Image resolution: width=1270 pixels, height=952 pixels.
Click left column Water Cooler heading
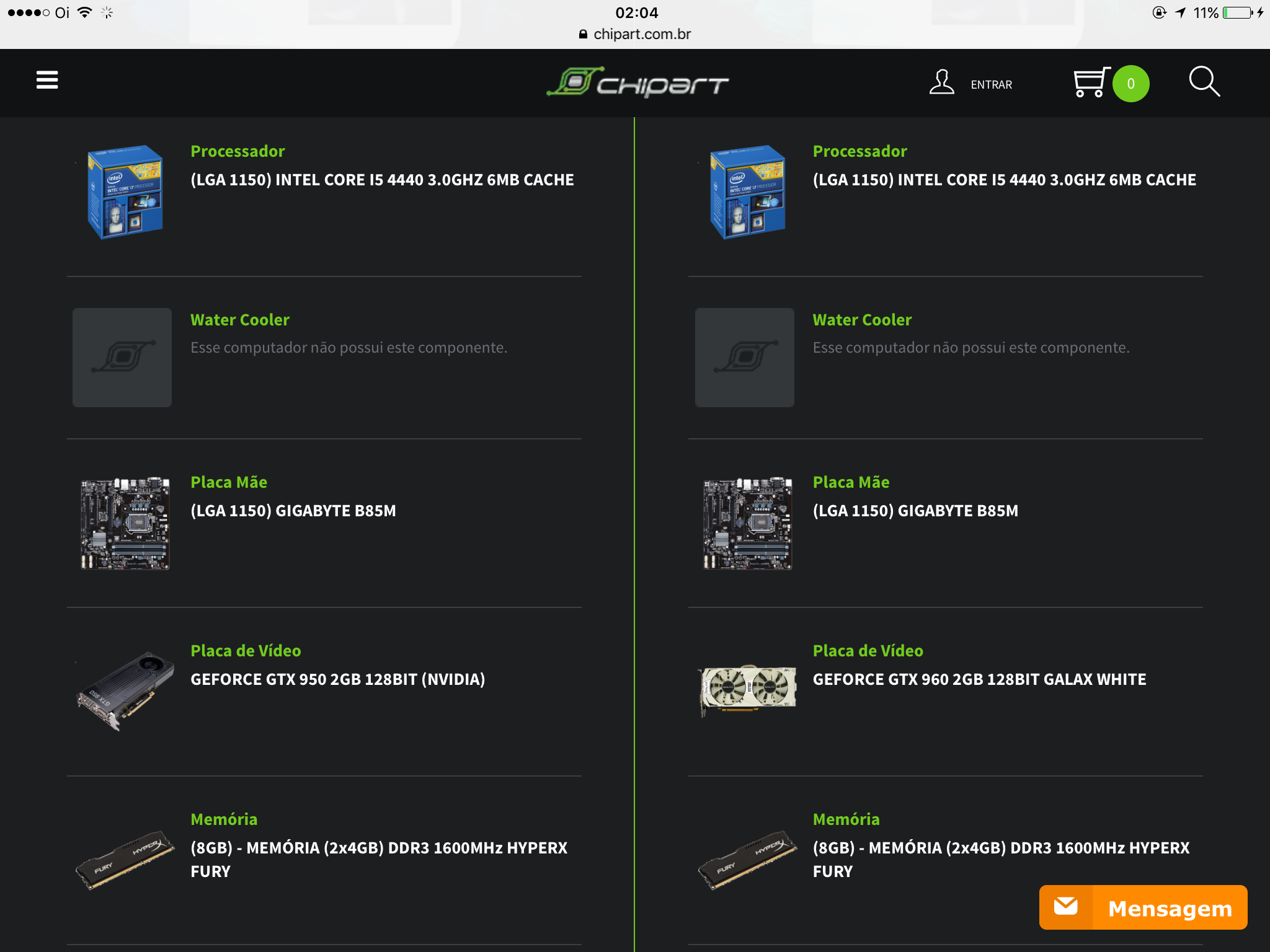point(240,320)
